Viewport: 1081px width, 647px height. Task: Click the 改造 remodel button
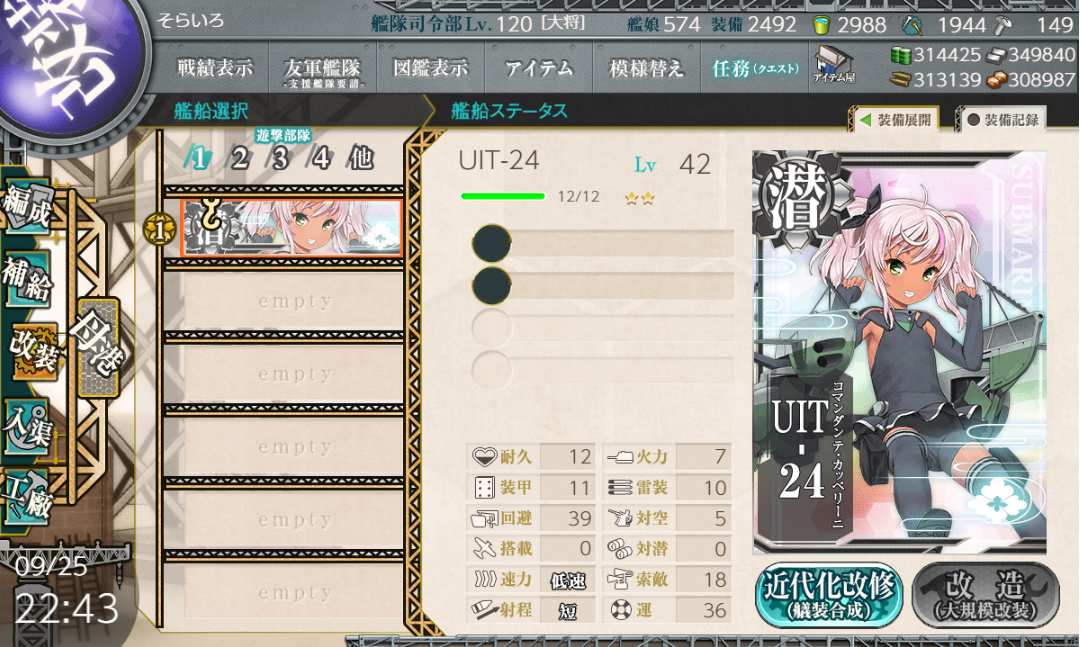[x=986, y=595]
